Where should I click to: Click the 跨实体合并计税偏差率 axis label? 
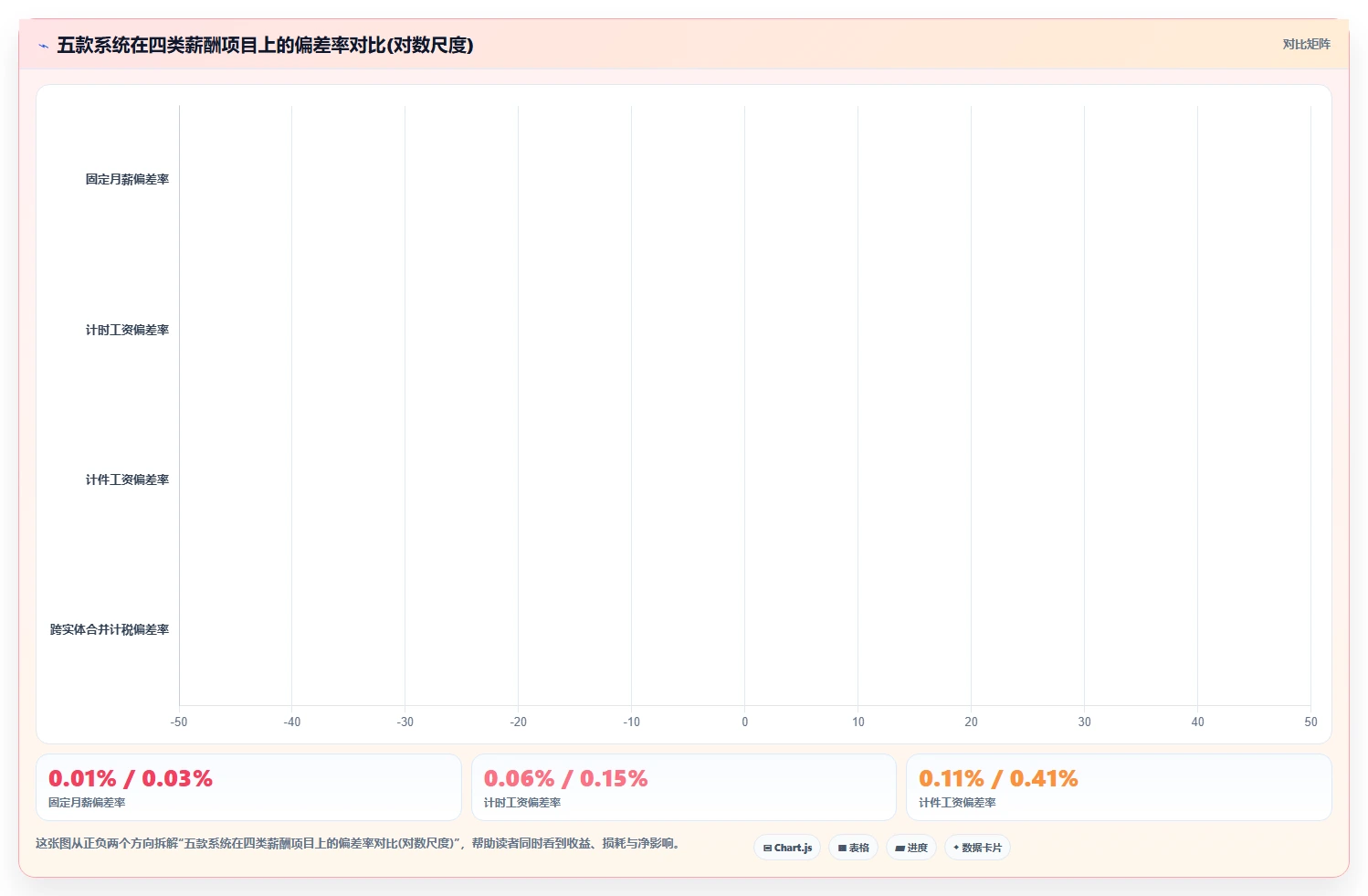(x=110, y=629)
